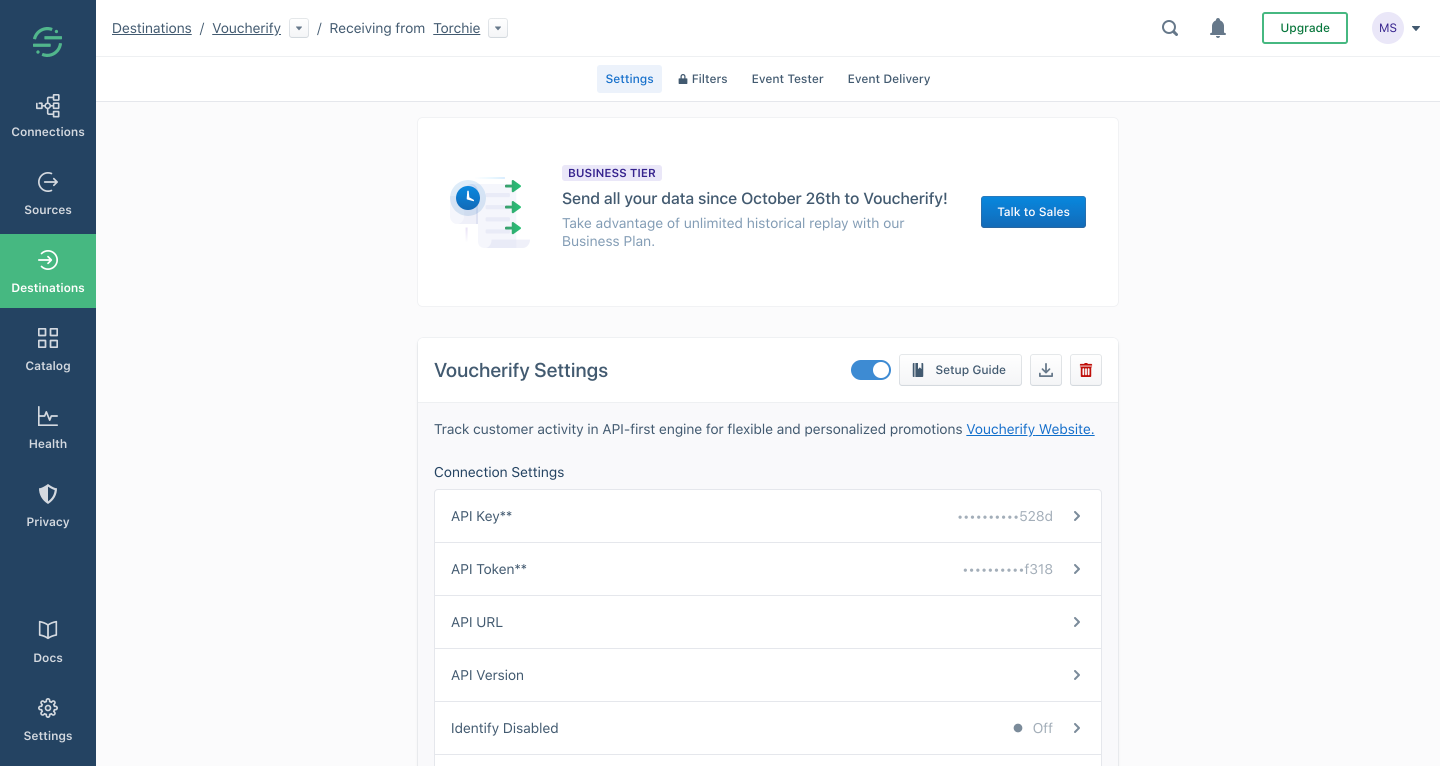Image resolution: width=1440 pixels, height=766 pixels.
Task: Click the BUSINESS TIER badge
Action: tap(612, 173)
